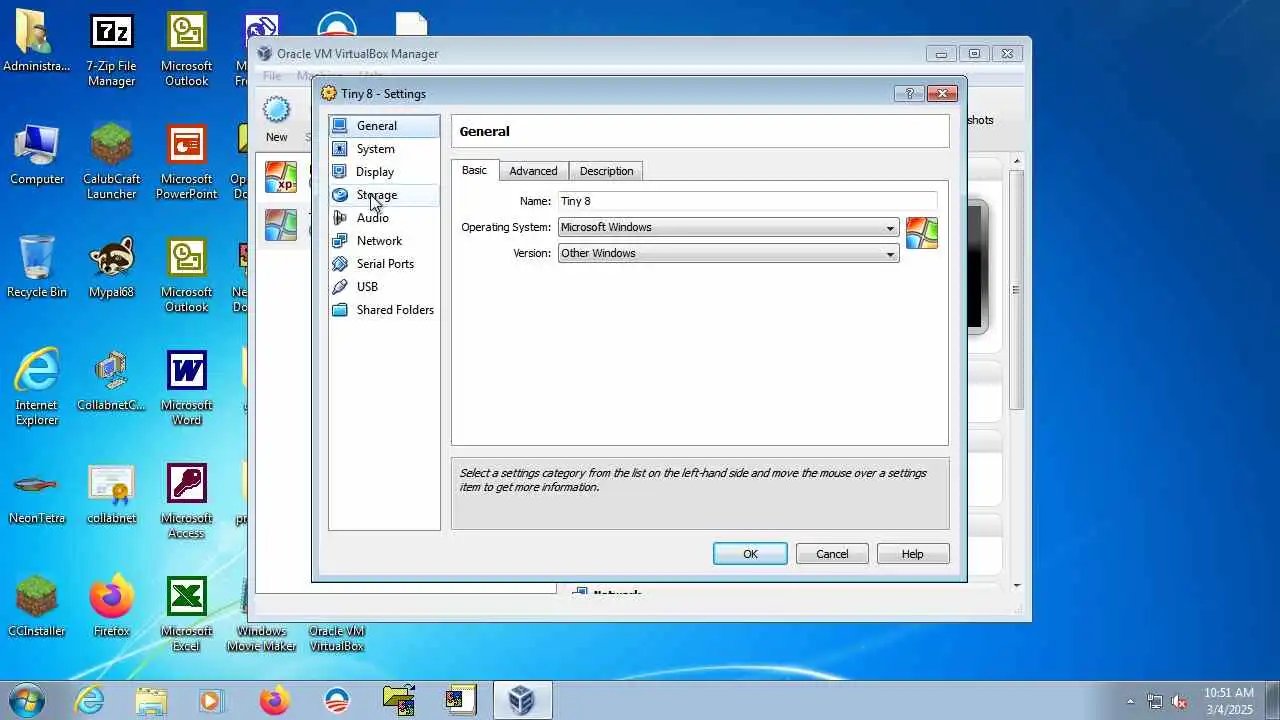Switch to the Advanced tab
Screen dimensions: 1280x720
click(533, 171)
